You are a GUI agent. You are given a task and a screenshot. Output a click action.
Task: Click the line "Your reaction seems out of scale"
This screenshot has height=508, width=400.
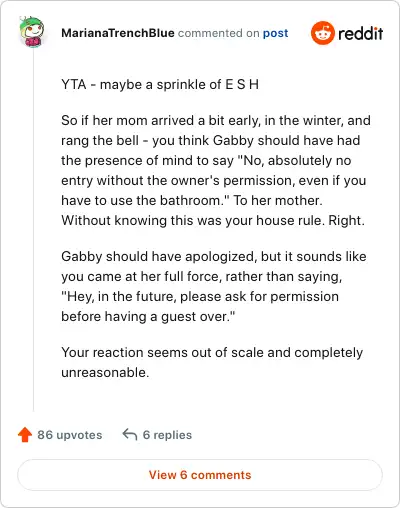(x=212, y=352)
